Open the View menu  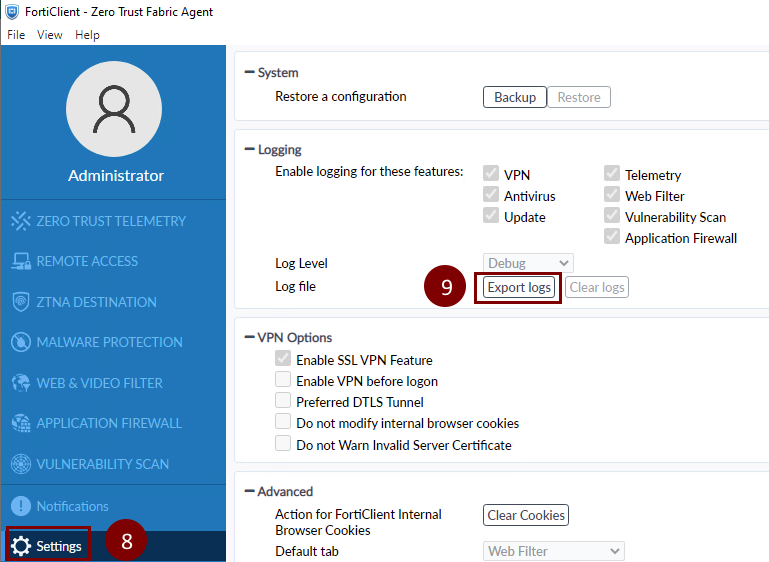(50, 35)
